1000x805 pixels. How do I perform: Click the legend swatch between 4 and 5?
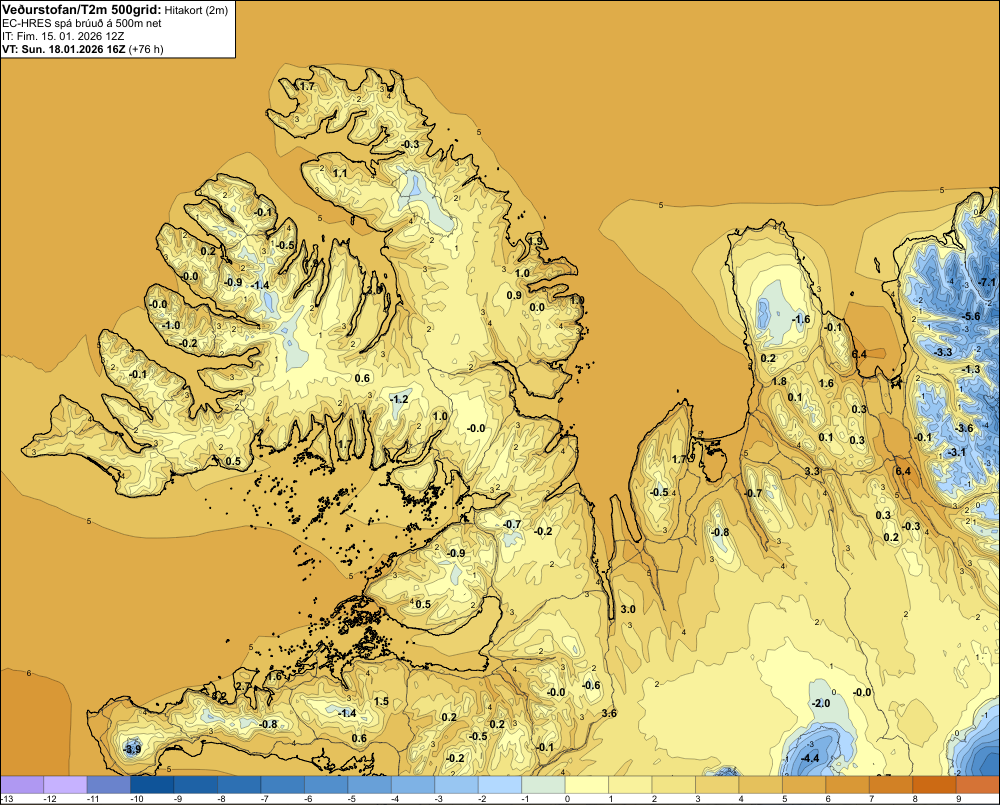tap(761, 785)
